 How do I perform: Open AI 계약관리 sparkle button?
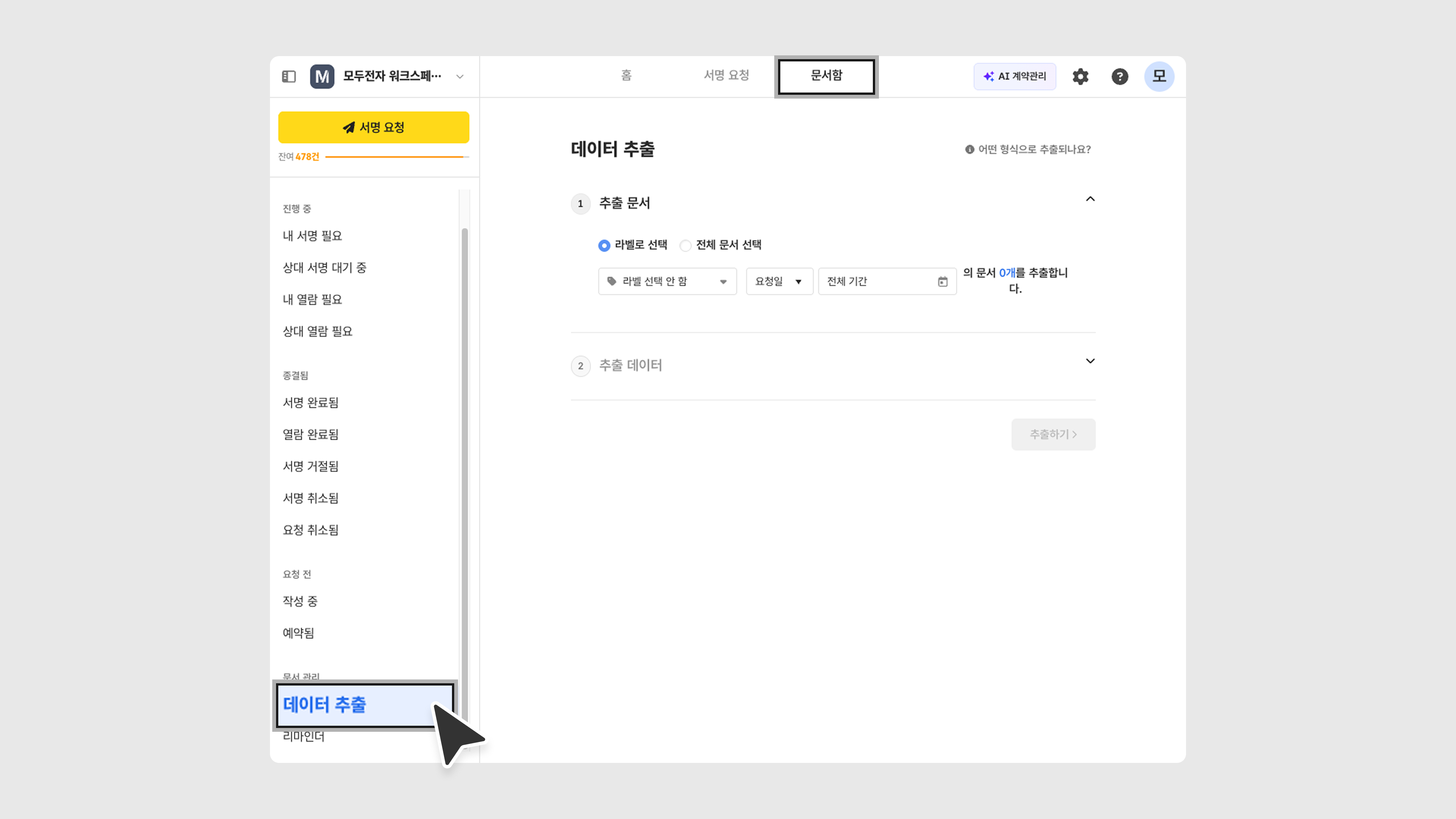(x=1015, y=76)
